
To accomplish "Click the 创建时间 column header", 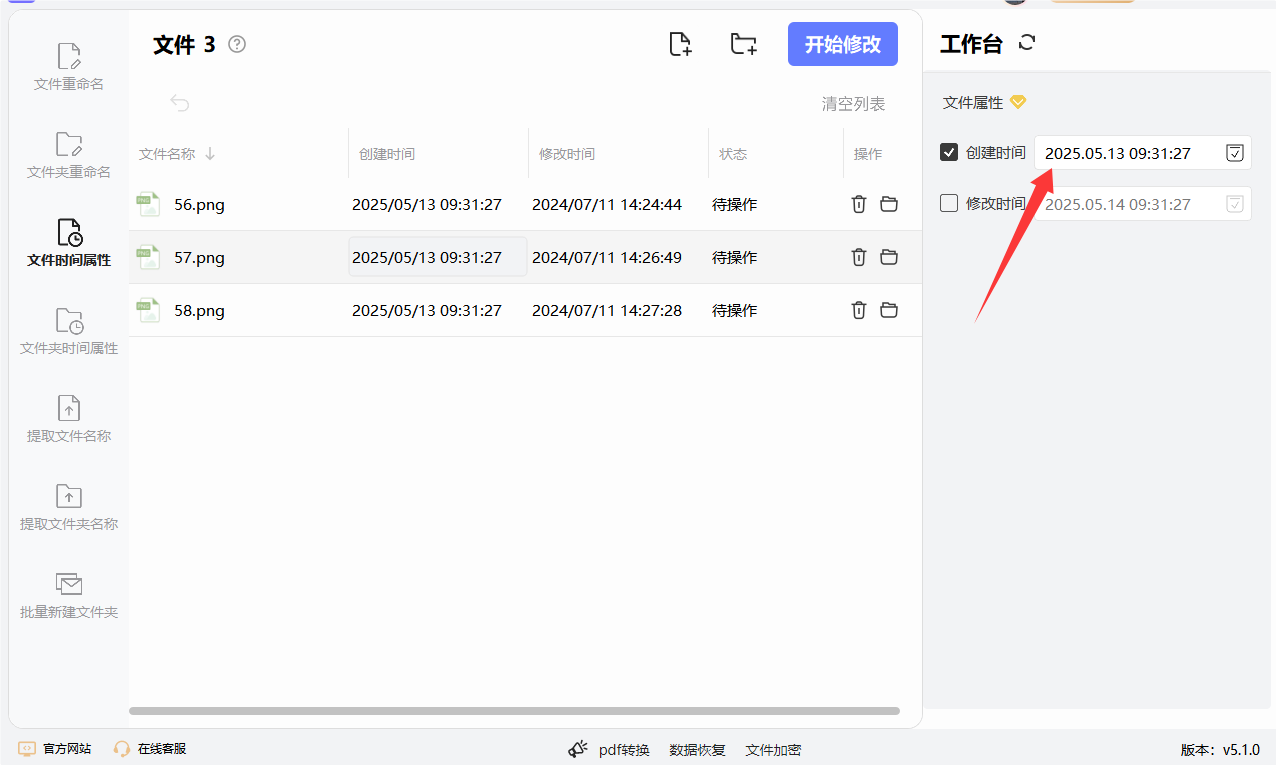I will click(387, 154).
